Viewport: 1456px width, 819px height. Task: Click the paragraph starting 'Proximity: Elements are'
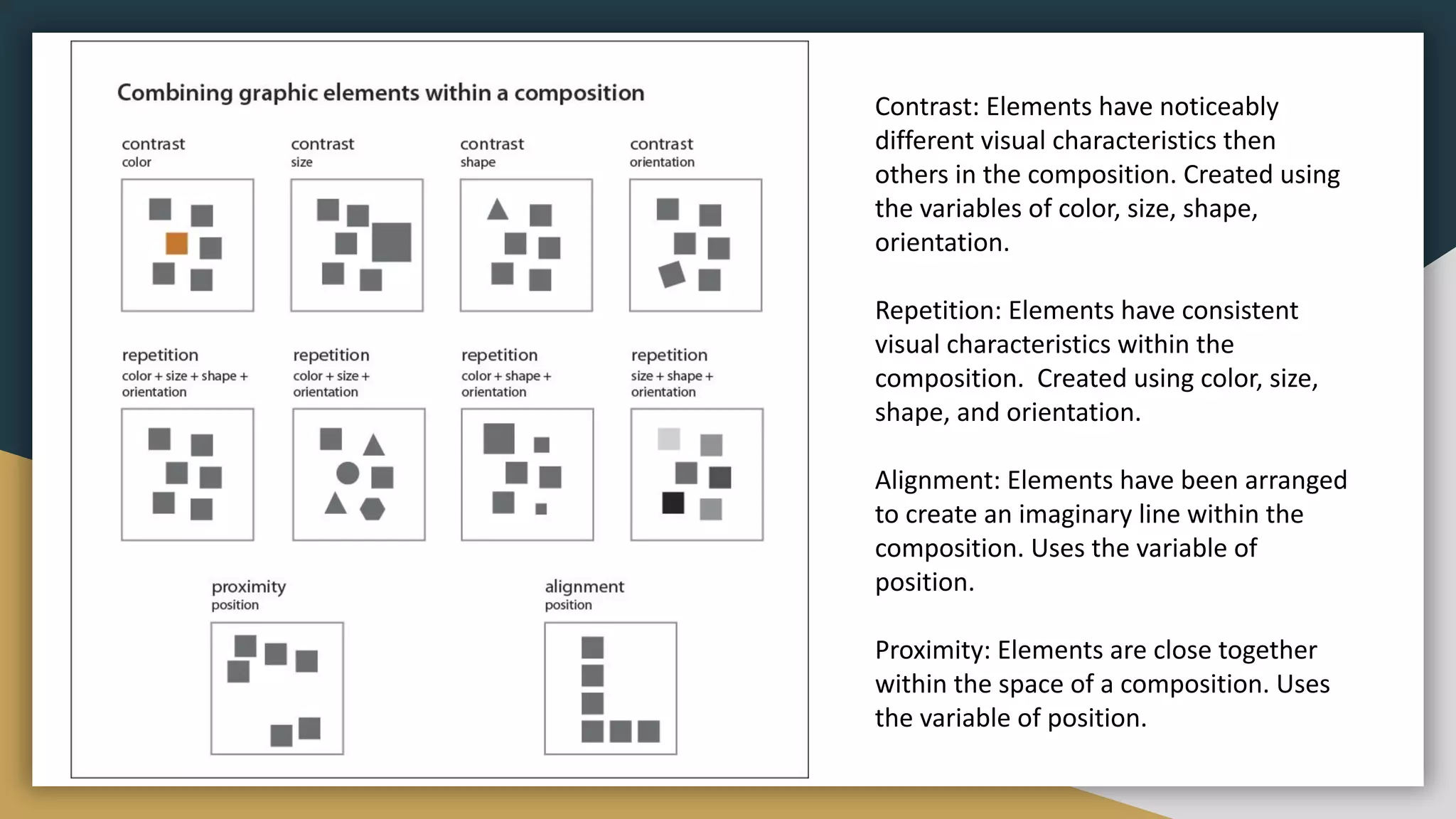(x=1103, y=684)
